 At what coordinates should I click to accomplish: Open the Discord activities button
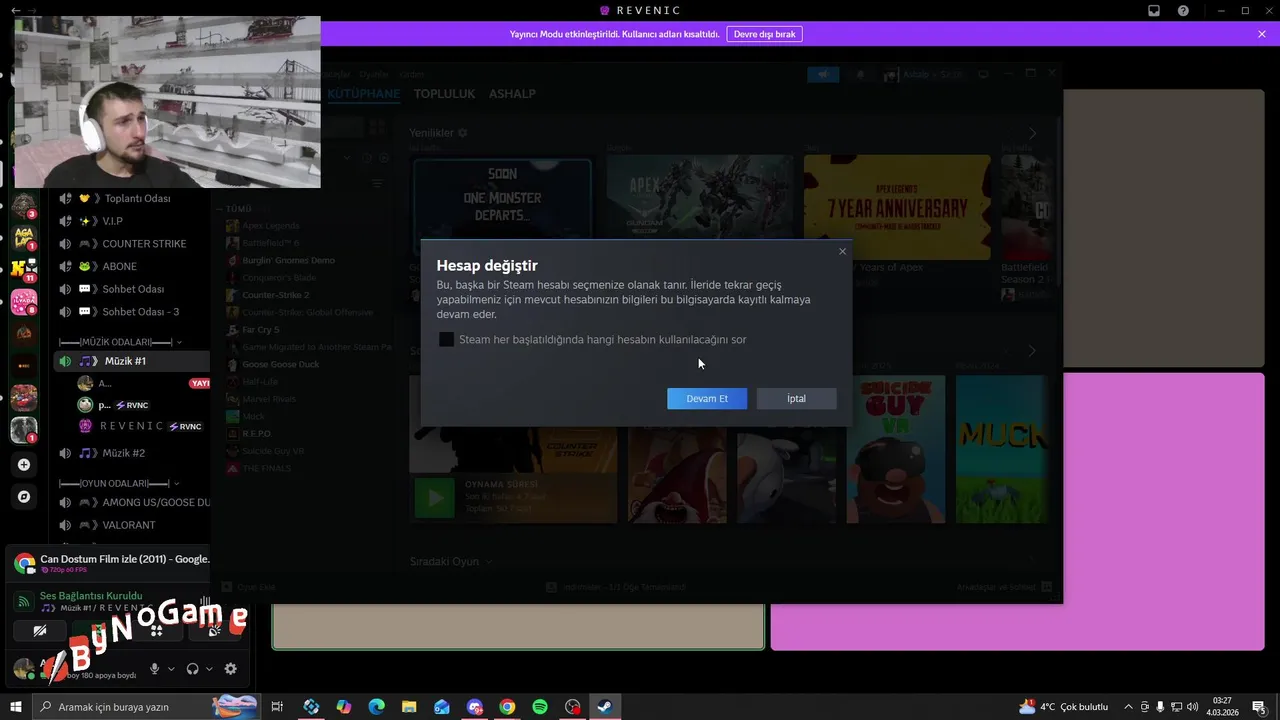pos(156,631)
